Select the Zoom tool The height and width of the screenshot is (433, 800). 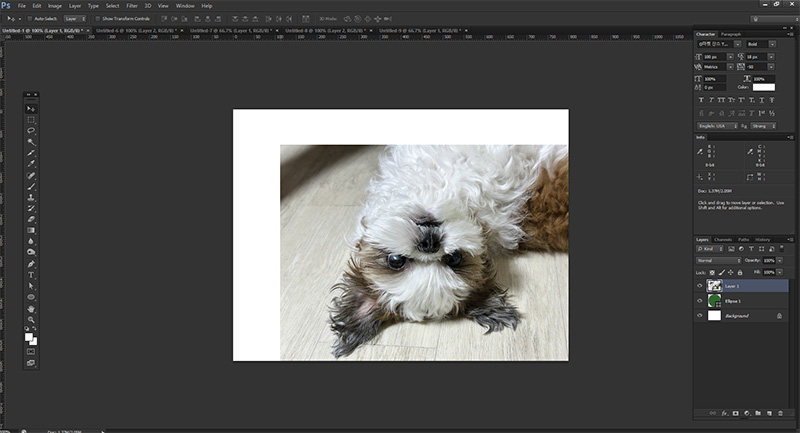pos(31,320)
